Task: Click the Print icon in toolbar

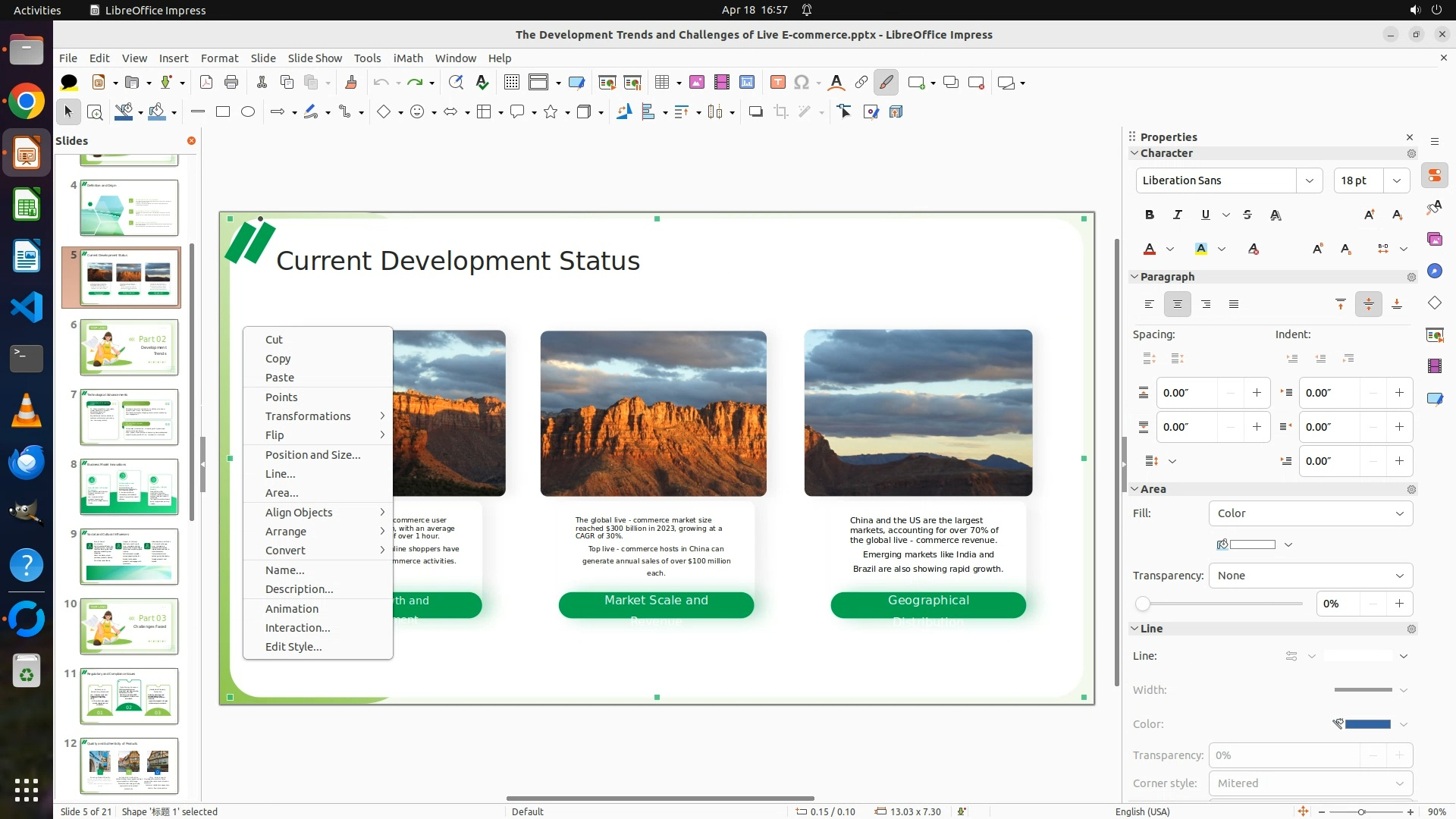Action: pyautogui.click(x=231, y=83)
